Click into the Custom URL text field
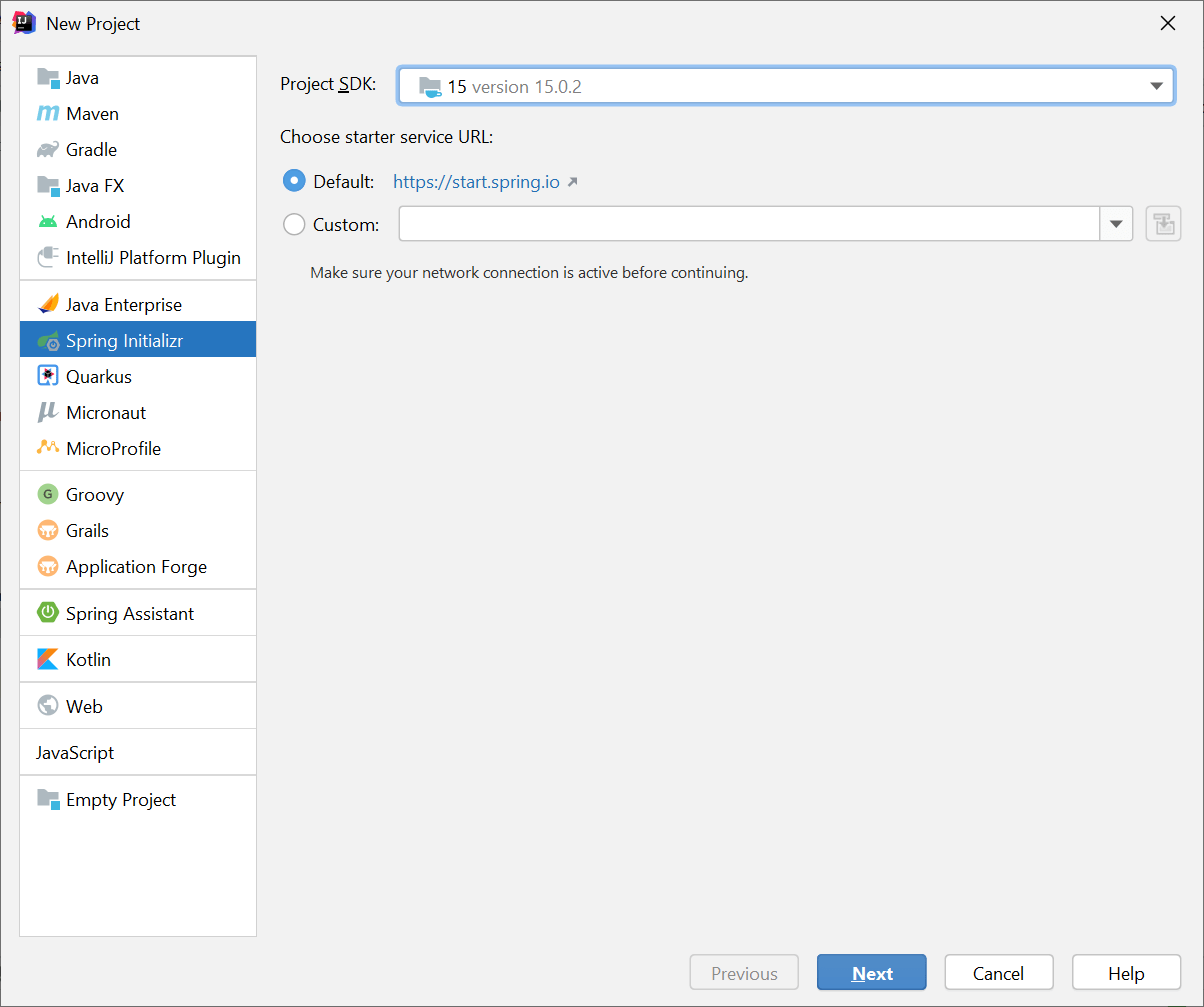Image resolution: width=1204 pixels, height=1007 pixels. point(749,224)
